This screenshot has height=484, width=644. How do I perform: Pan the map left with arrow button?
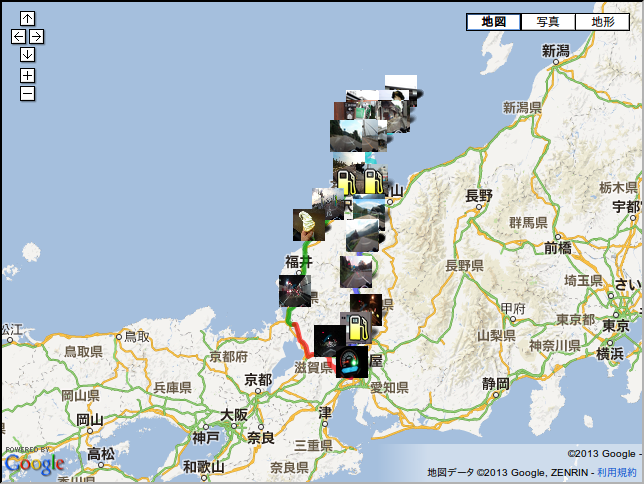coord(18,36)
